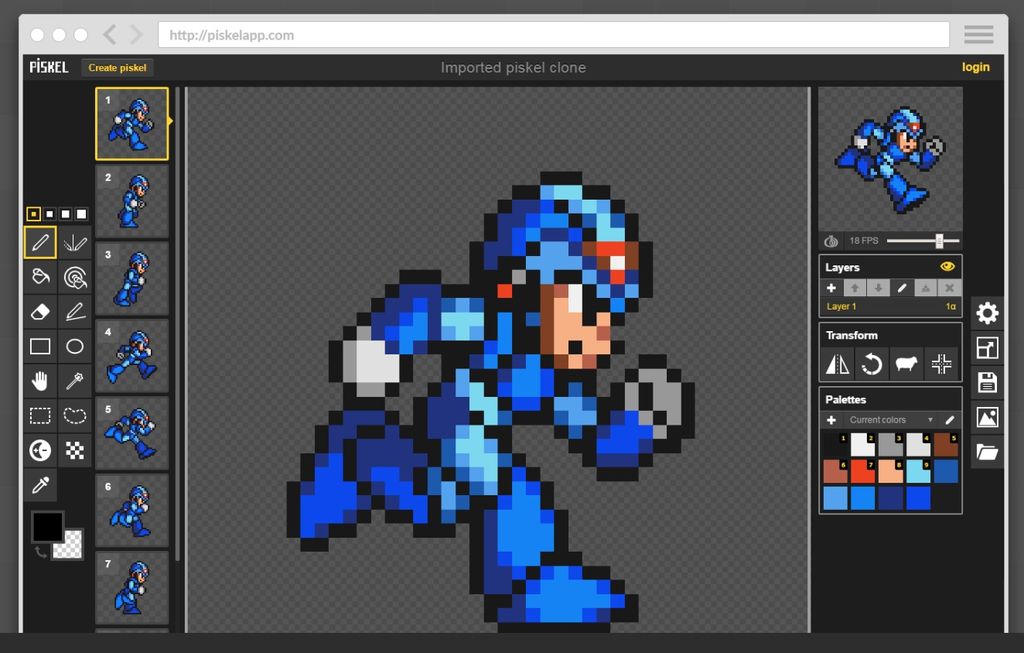Screen dimensions: 1024x653
Task: Expand the application settings gear panel
Action: (989, 314)
